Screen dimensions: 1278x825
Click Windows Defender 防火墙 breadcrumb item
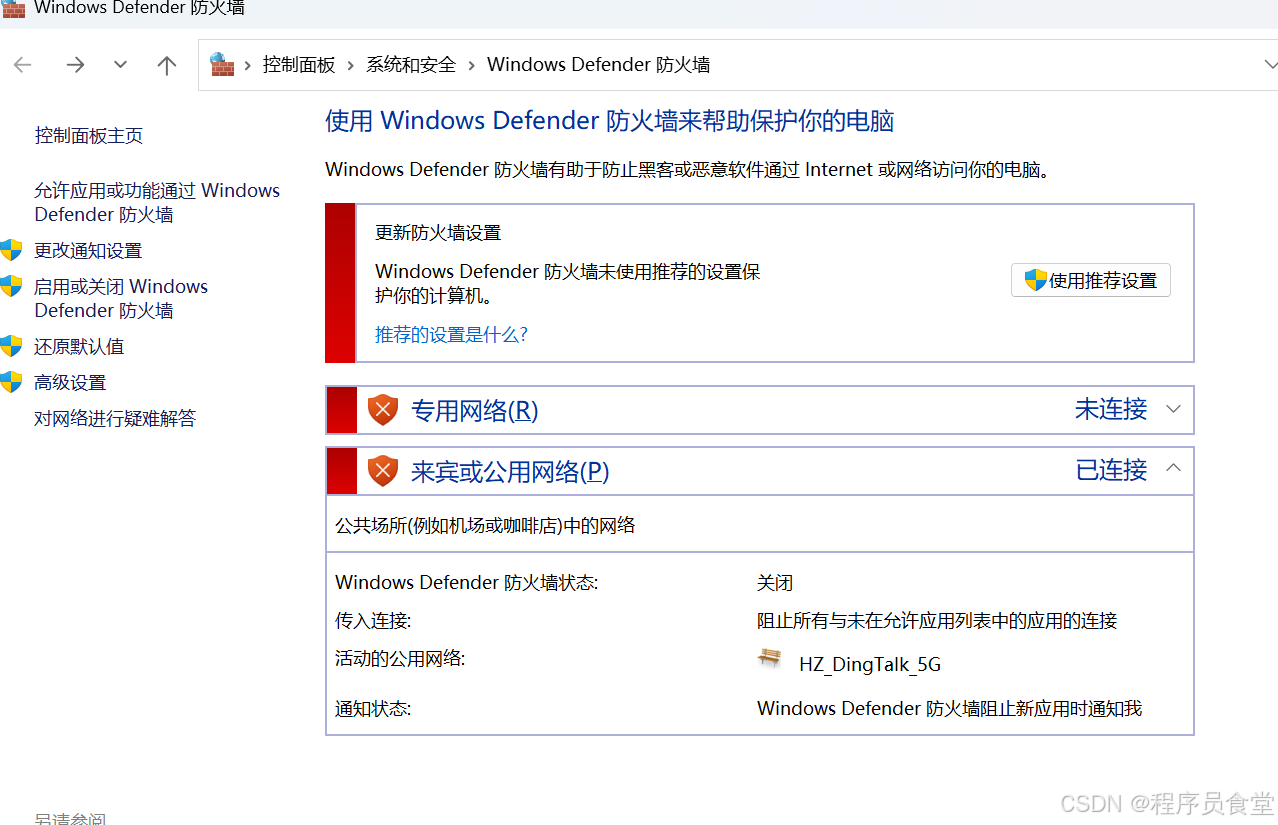pos(598,65)
